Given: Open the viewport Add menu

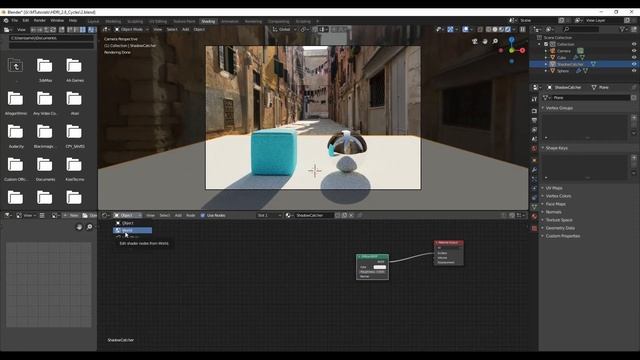Looking at the screenshot, I should 186,29.
